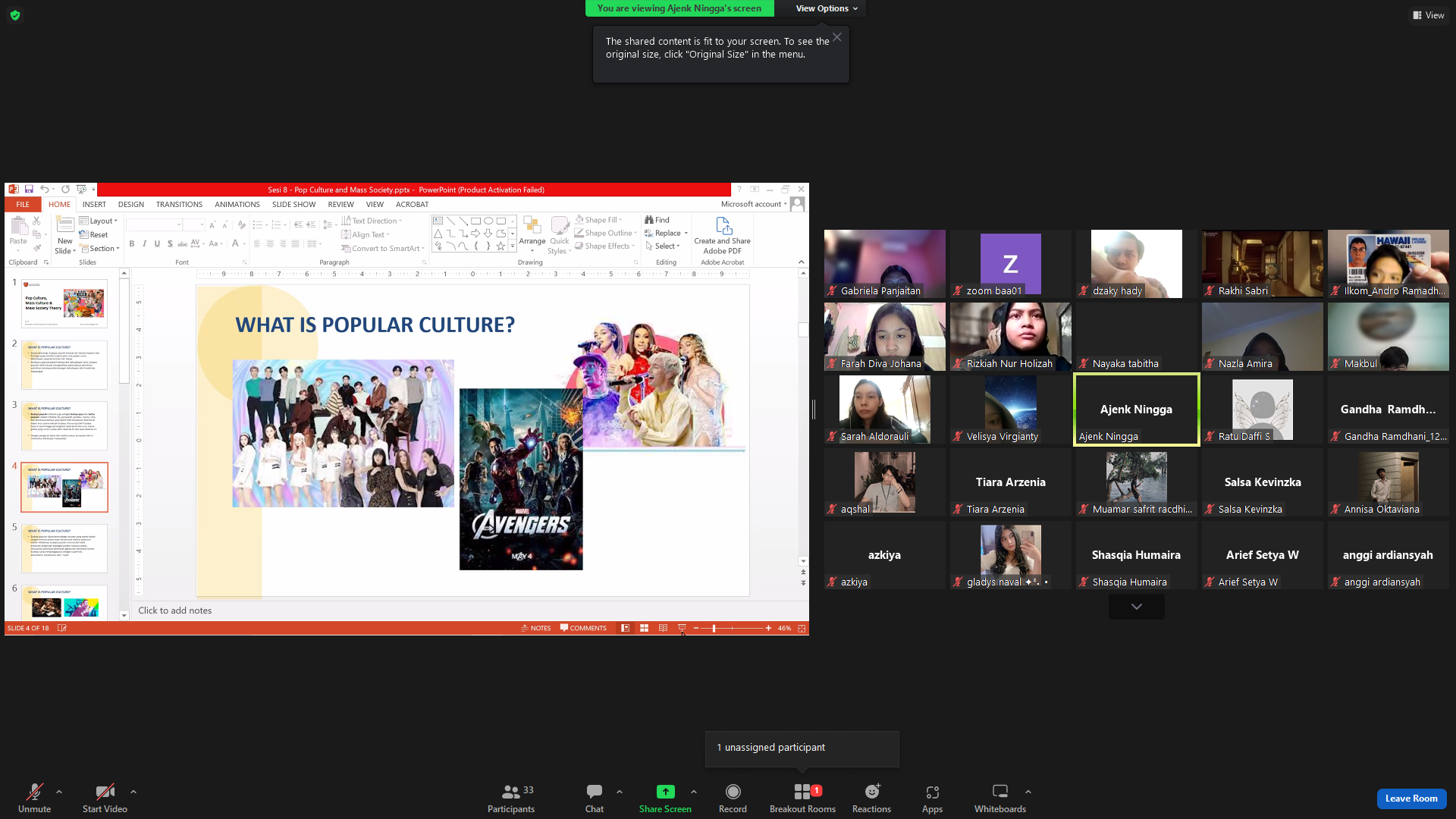Viewport: 1456px width, 819px height.
Task: Click the Cut scissors icon
Action: [x=36, y=221]
